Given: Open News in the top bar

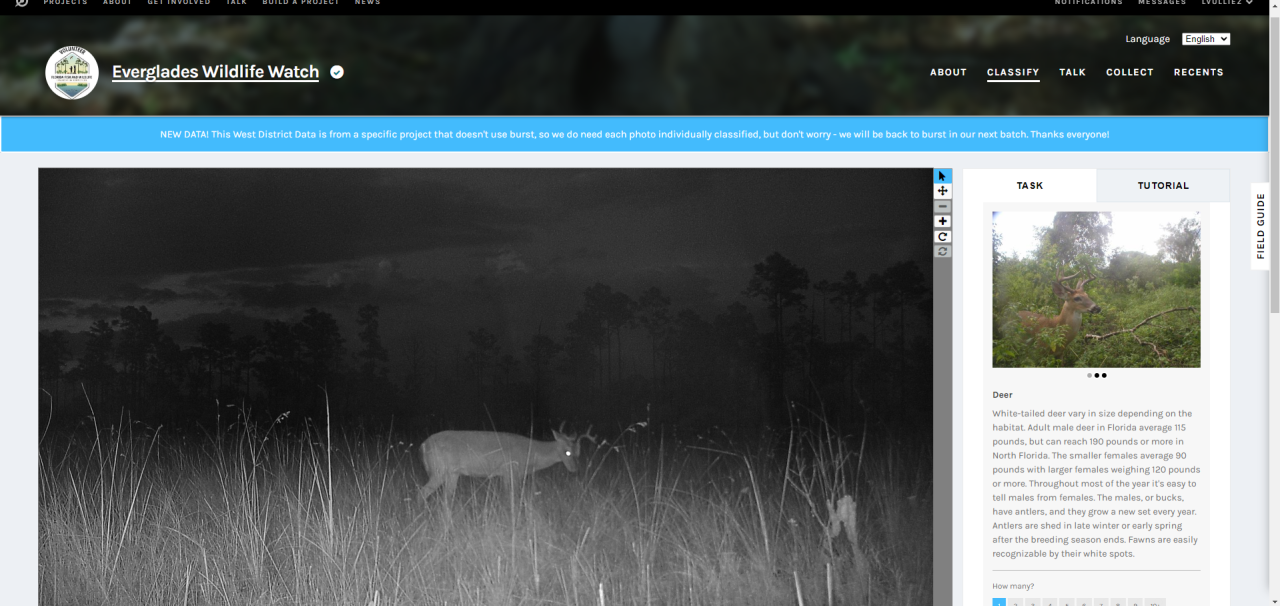Looking at the screenshot, I should pyautogui.click(x=368, y=3).
